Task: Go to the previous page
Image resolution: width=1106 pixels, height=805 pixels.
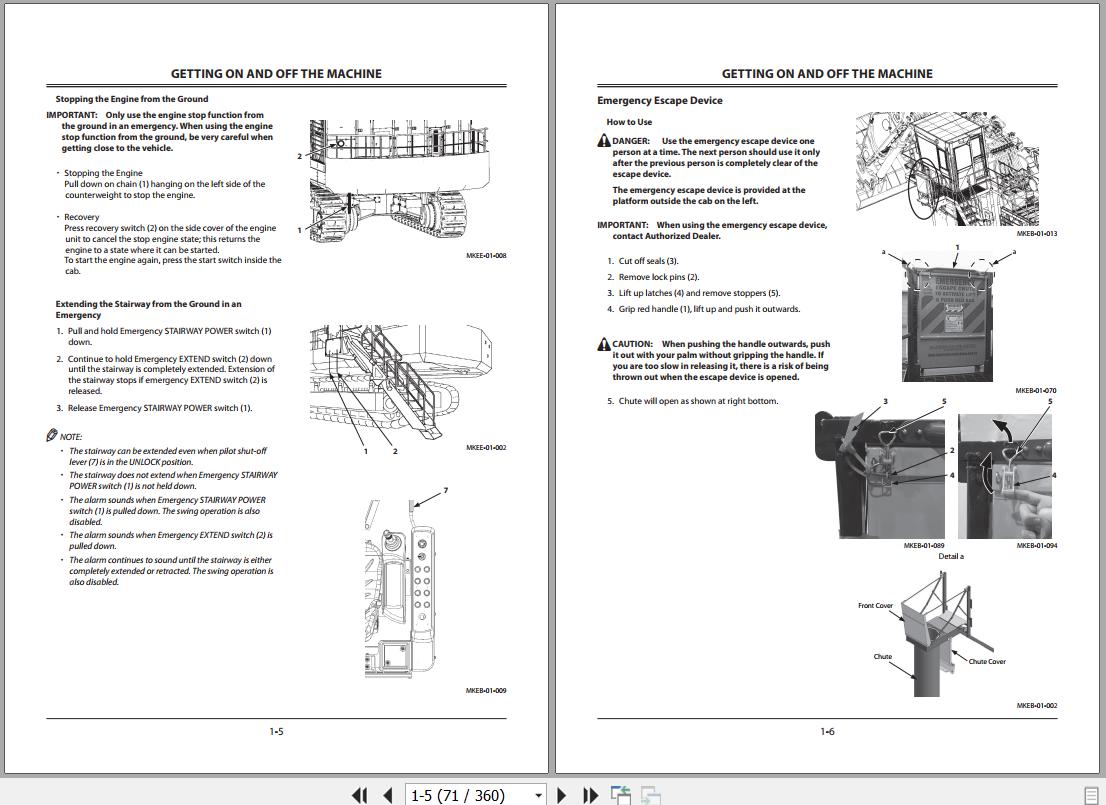Action: 387,795
